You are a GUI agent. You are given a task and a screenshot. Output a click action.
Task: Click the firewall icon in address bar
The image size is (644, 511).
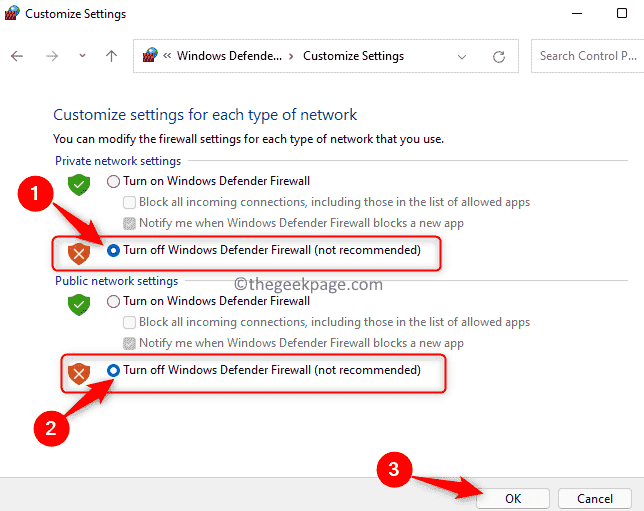click(x=151, y=56)
